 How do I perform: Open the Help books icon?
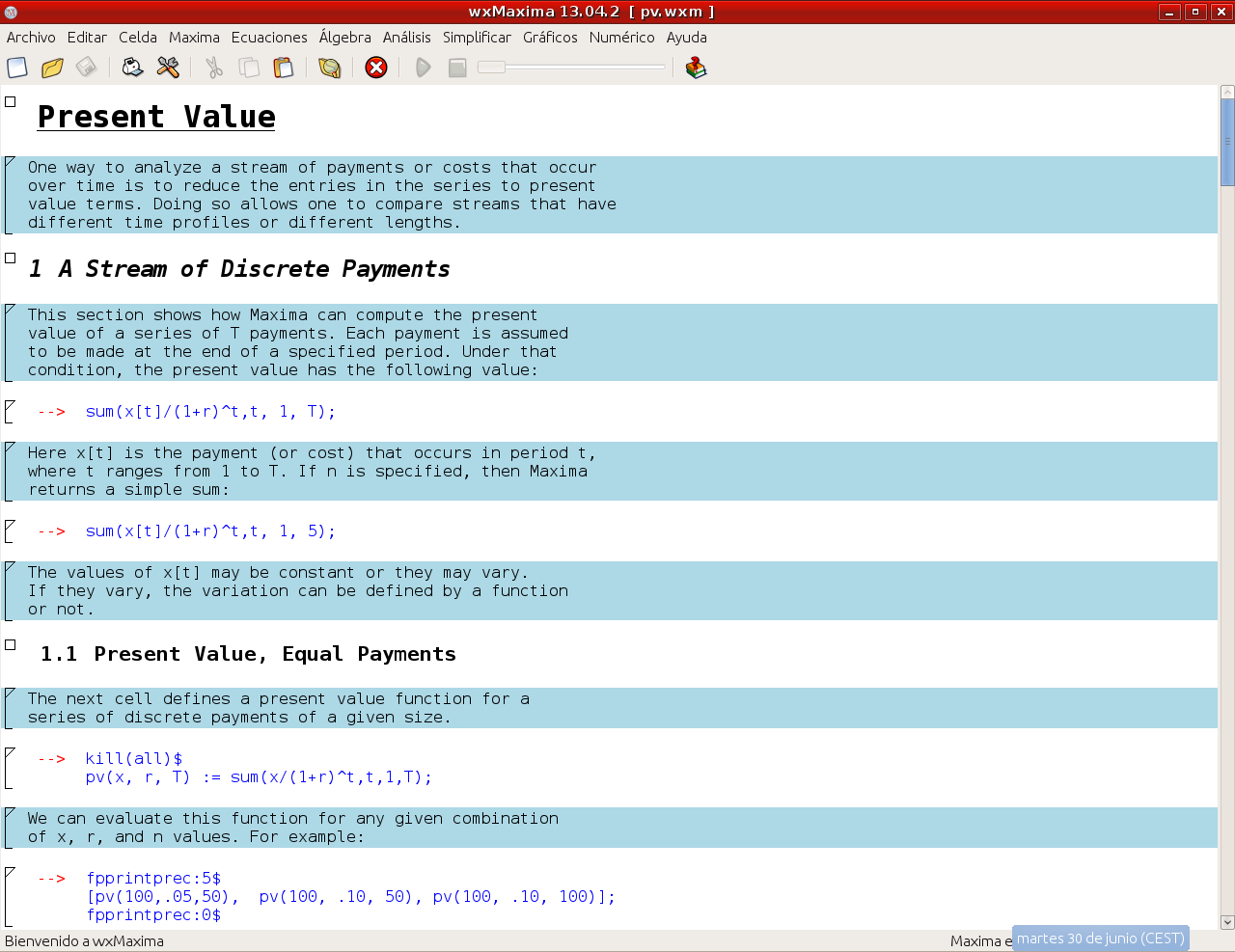coord(696,68)
